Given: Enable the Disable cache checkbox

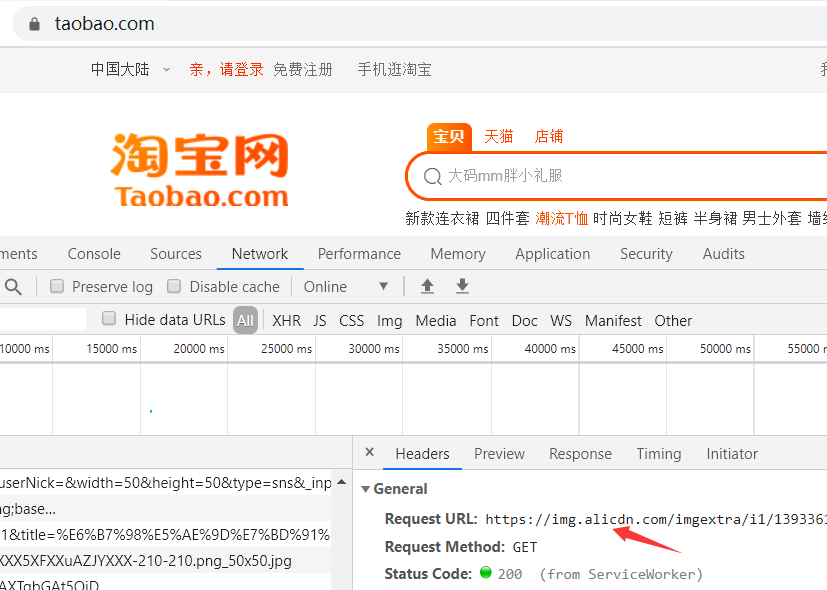Looking at the screenshot, I should (x=174, y=286).
